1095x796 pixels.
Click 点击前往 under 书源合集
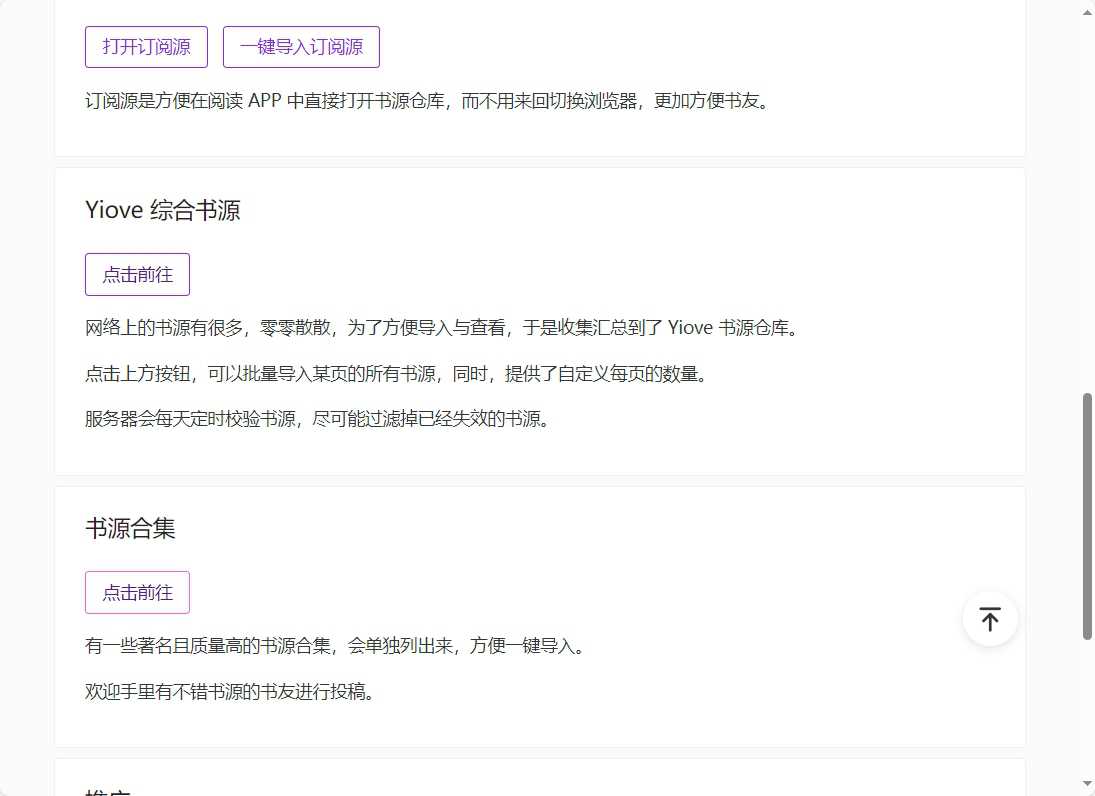pyautogui.click(x=137, y=593)
